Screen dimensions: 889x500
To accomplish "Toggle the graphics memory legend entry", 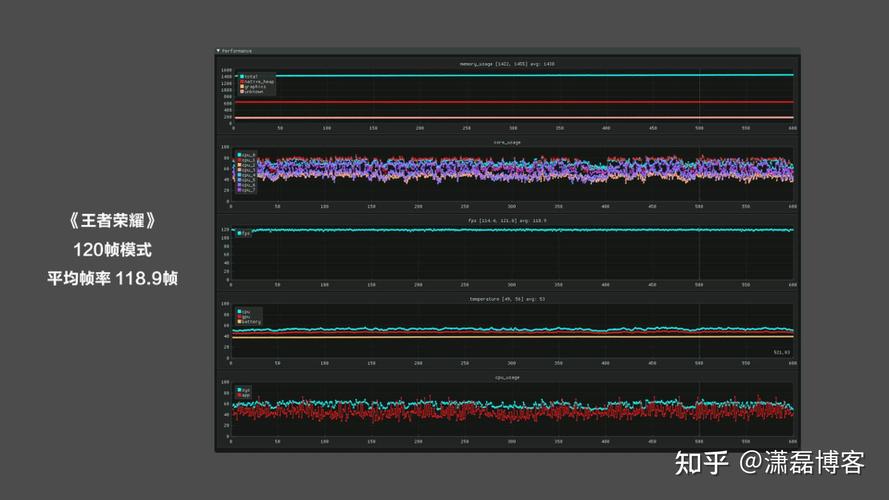I will [x=253, y=87].
